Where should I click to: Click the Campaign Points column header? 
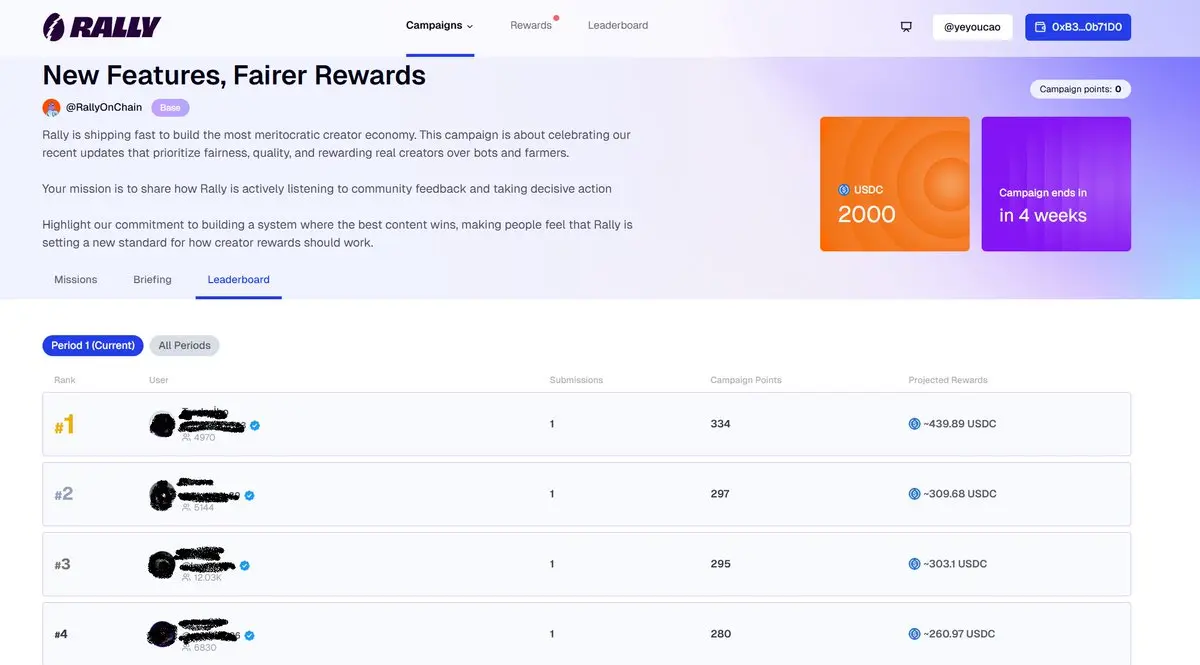coord(746,380)
